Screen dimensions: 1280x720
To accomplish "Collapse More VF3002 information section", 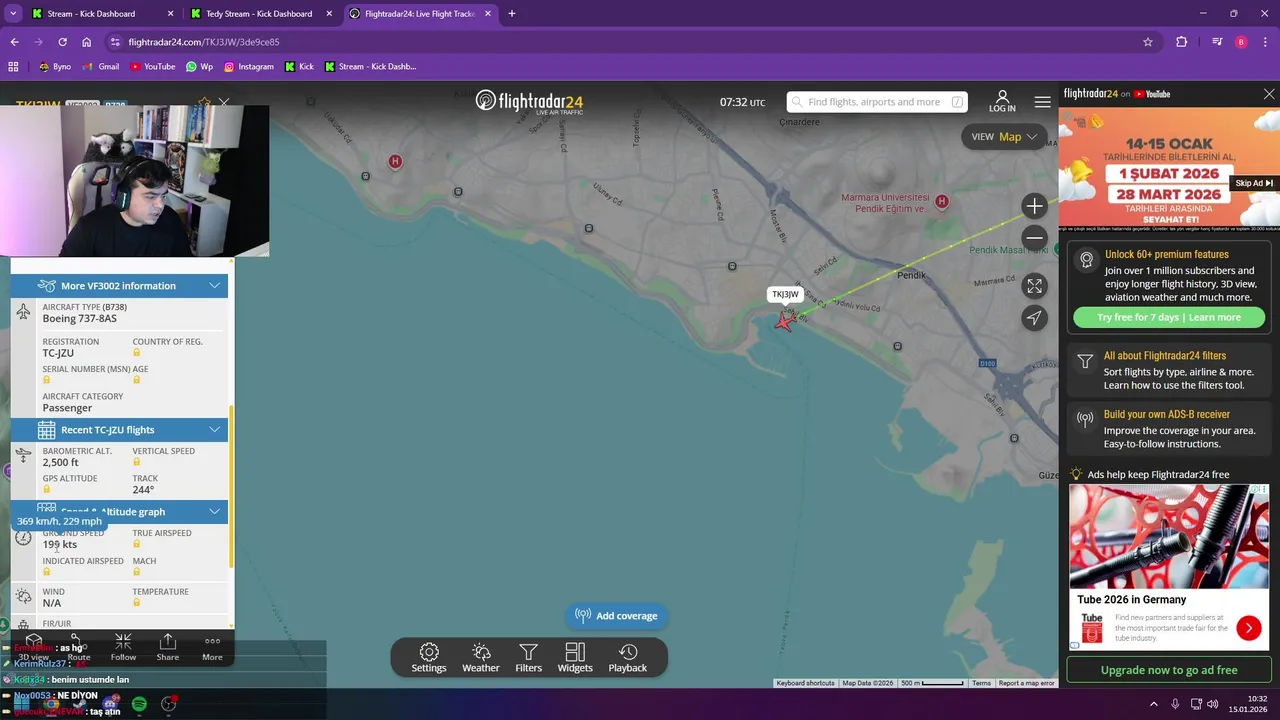I will [x=119, y=286].
